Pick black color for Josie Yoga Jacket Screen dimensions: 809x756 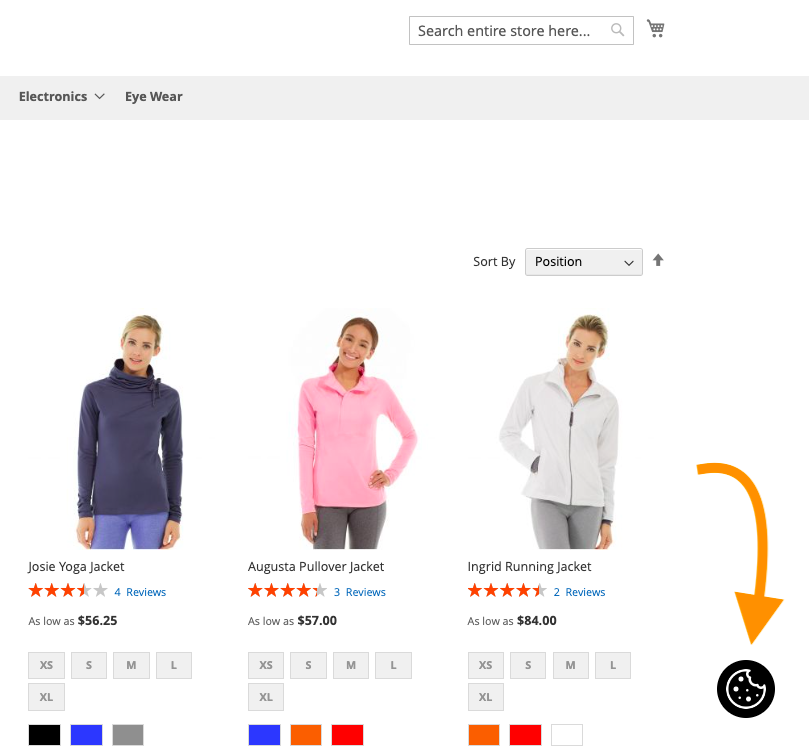click(44, 735)
